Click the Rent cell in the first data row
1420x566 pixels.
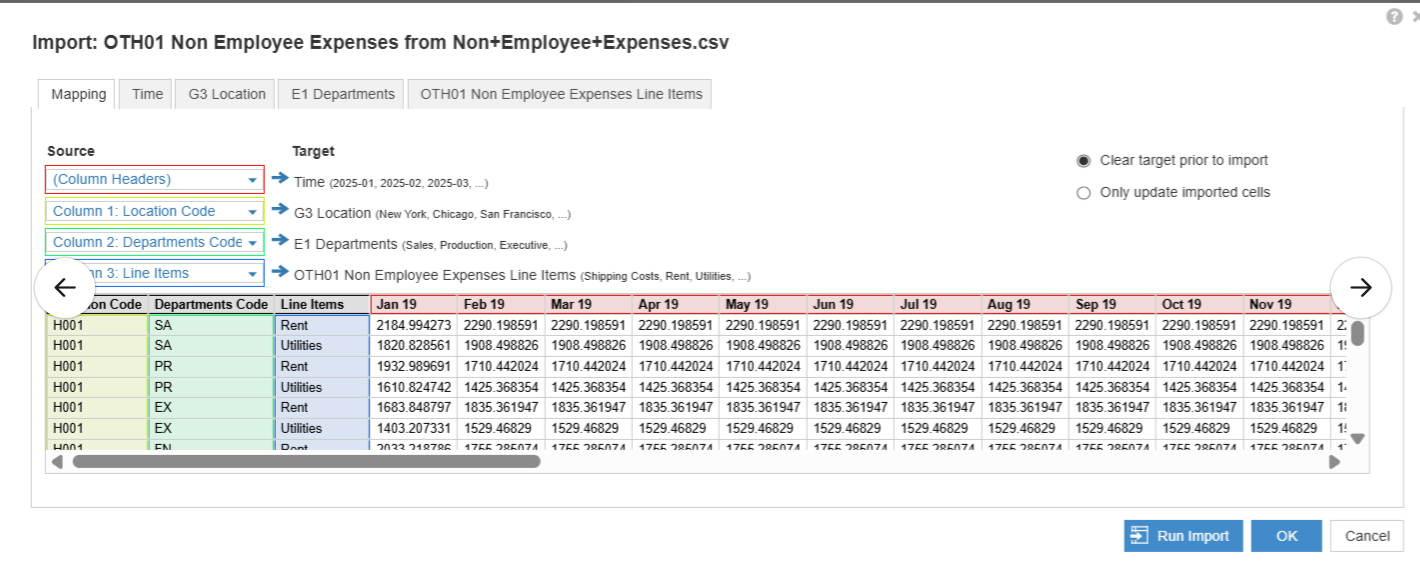[322, 325]
